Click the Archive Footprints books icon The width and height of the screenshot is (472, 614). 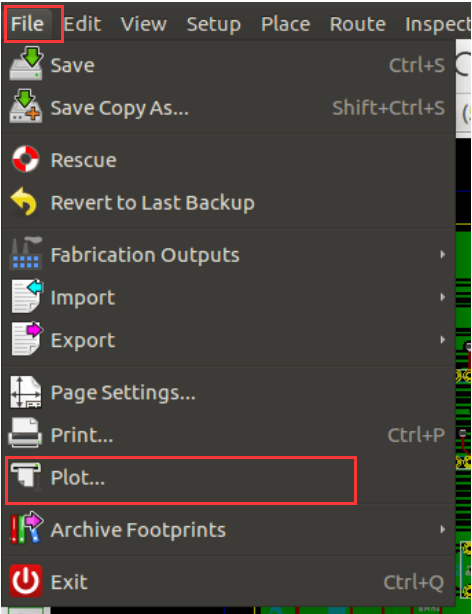point(26,528)
